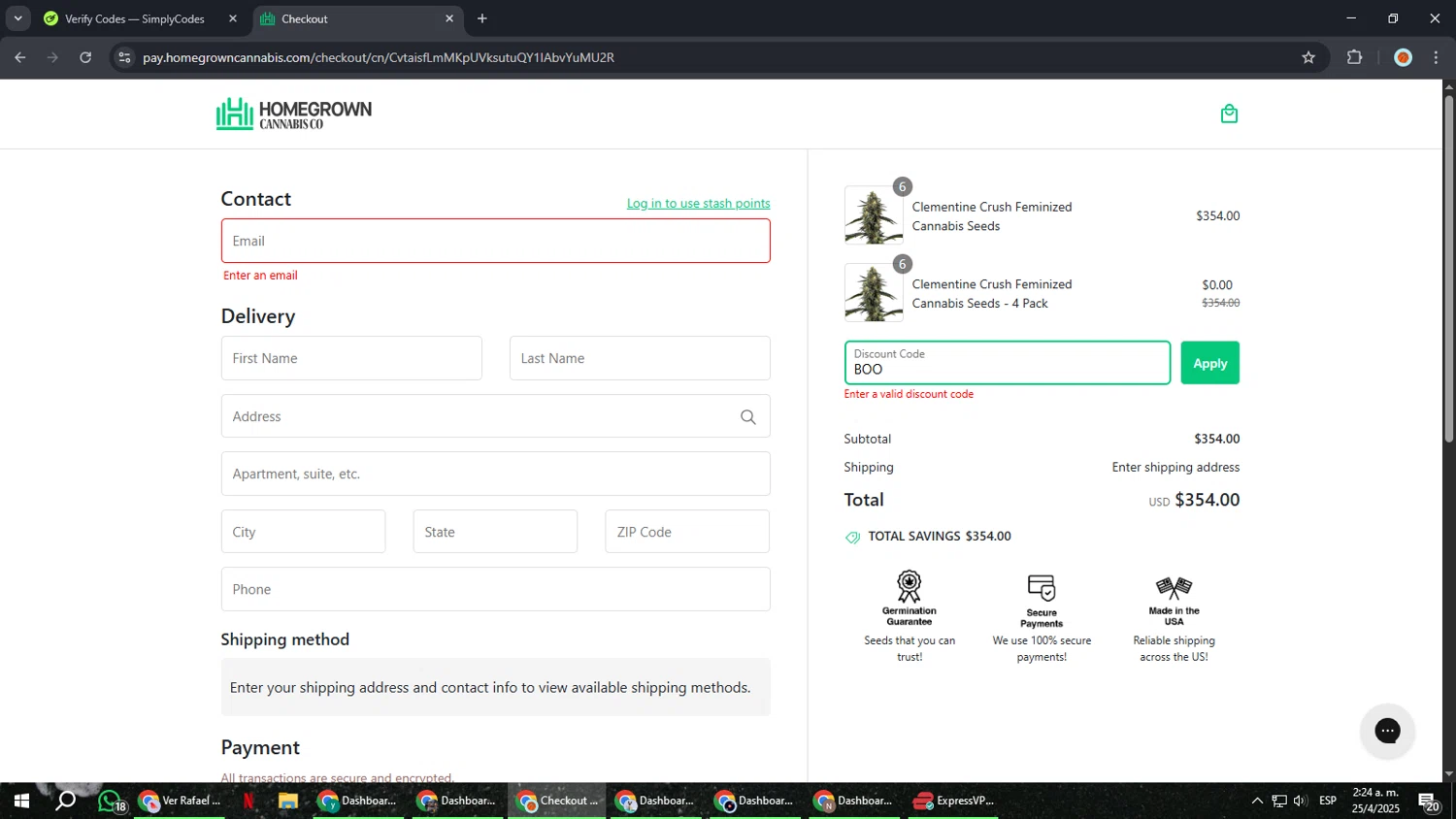1456x819 pixels.
Task: Click Log in to use stash points
Action: coord(698,203)
